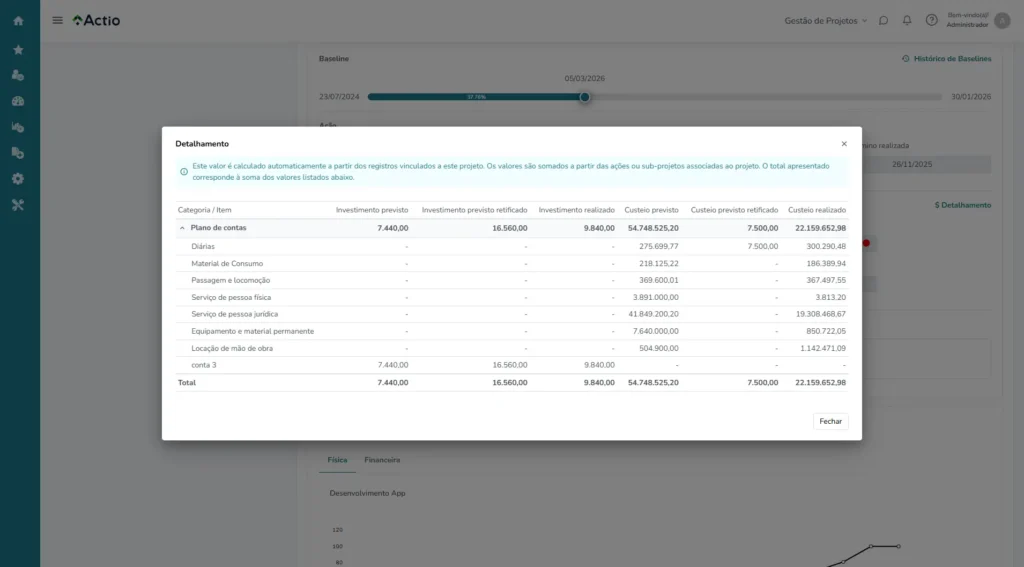Open the dashboard gauge icon in sidebar
The height and width of the screenshot is (567, 1024).
[18, 101]
